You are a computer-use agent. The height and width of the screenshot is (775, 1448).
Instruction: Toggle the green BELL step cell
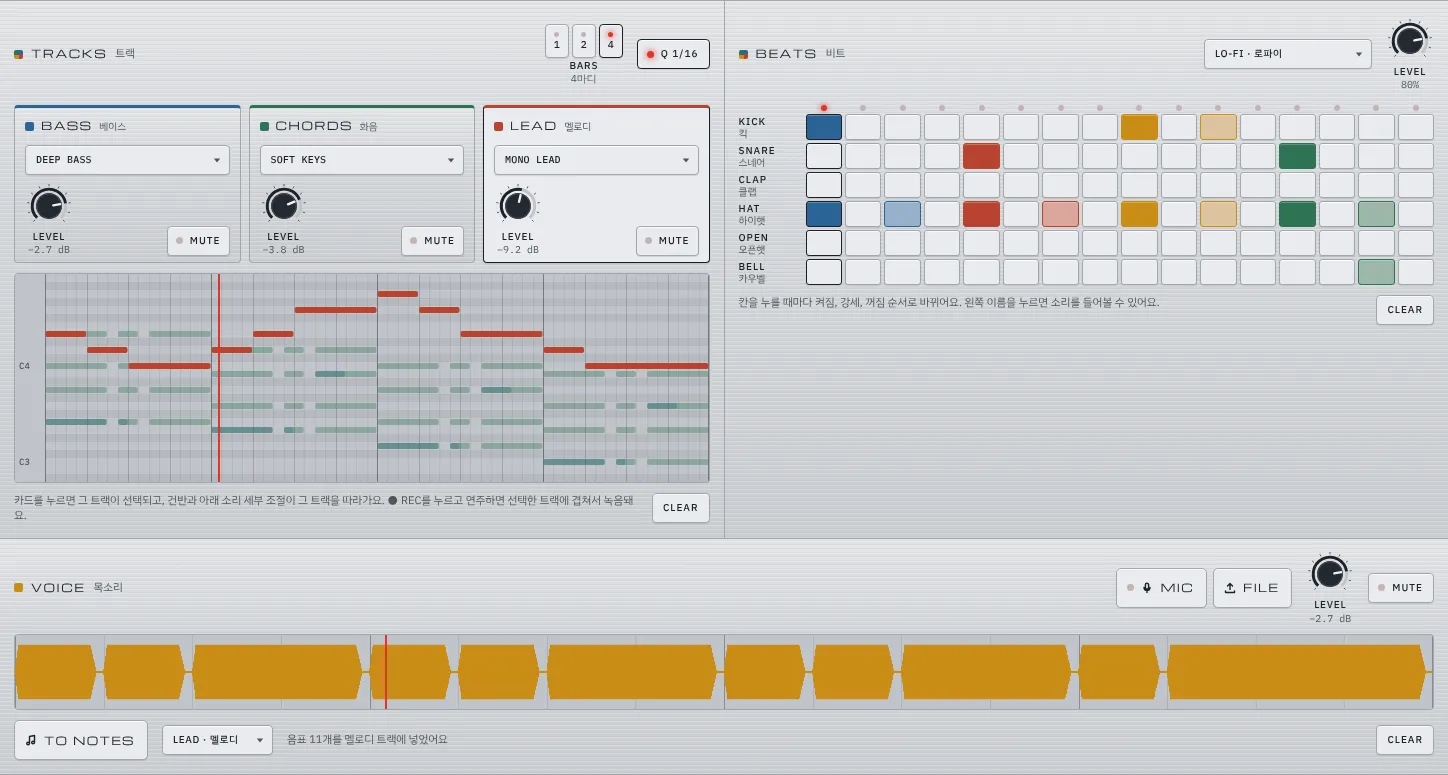pyautogui.click(x=1376, y=272)
